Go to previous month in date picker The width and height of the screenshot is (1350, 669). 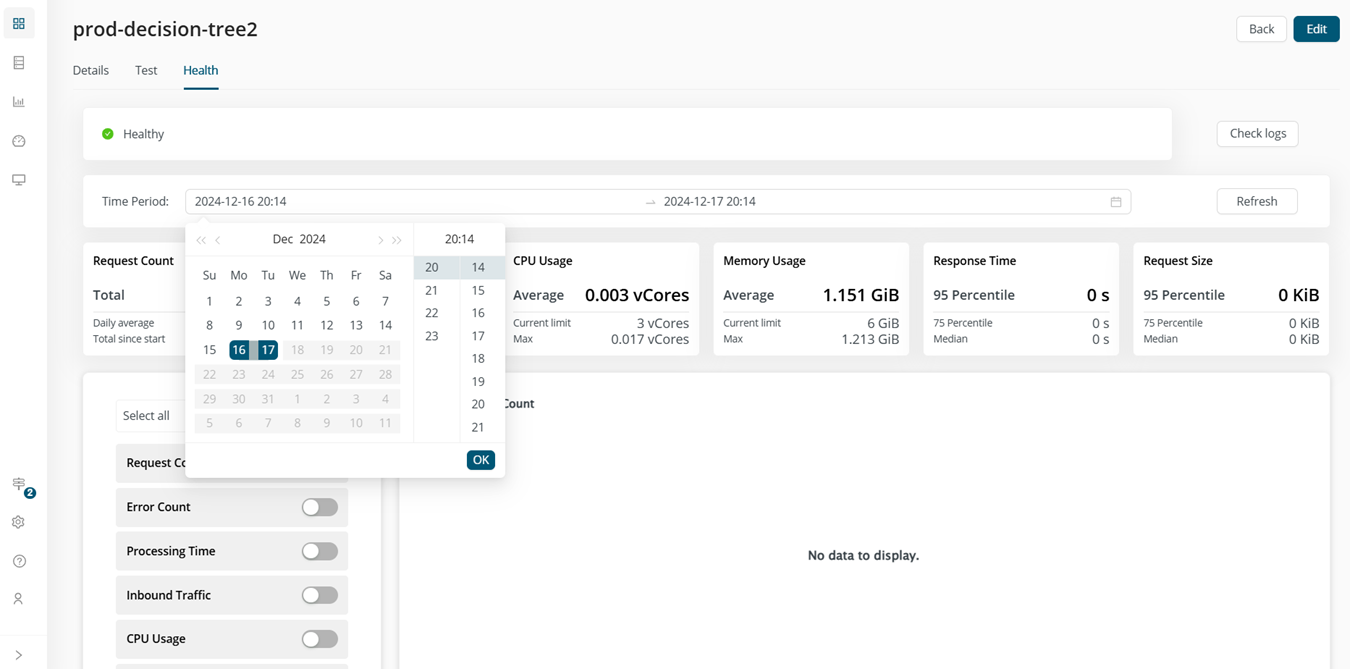tap(218, 240)
